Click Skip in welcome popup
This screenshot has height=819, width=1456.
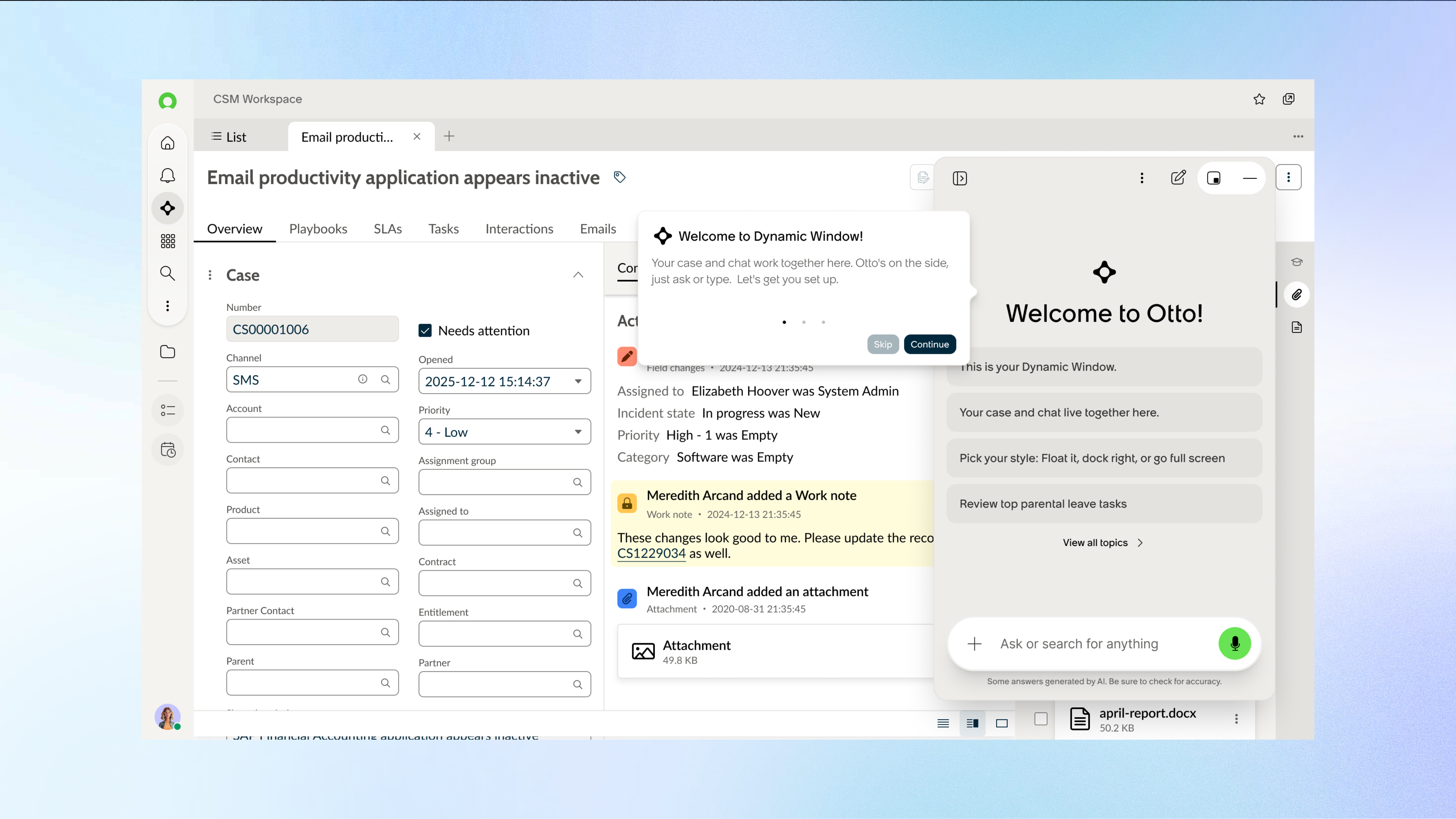(883, 344)
